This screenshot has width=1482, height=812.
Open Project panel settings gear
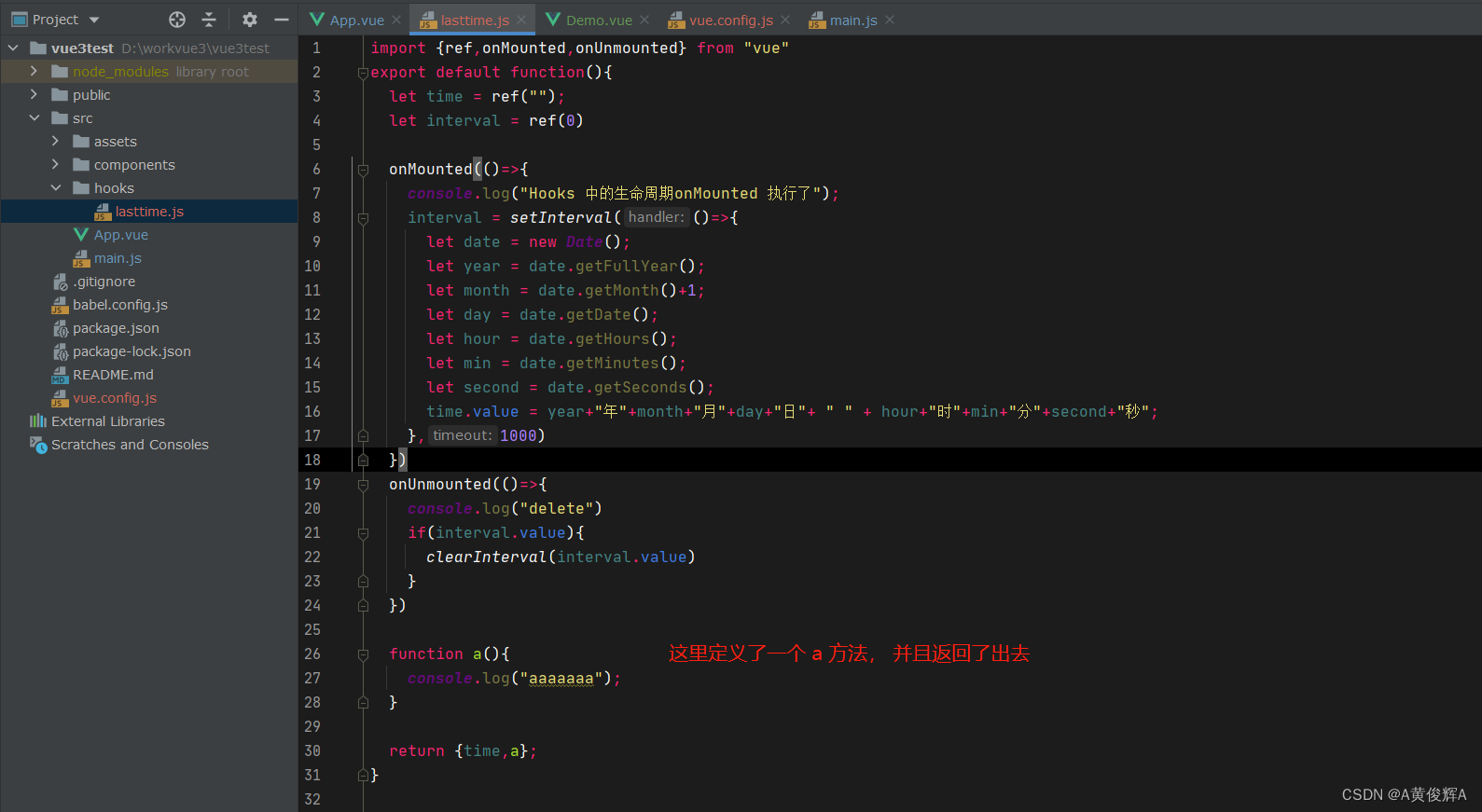[250, 20]
